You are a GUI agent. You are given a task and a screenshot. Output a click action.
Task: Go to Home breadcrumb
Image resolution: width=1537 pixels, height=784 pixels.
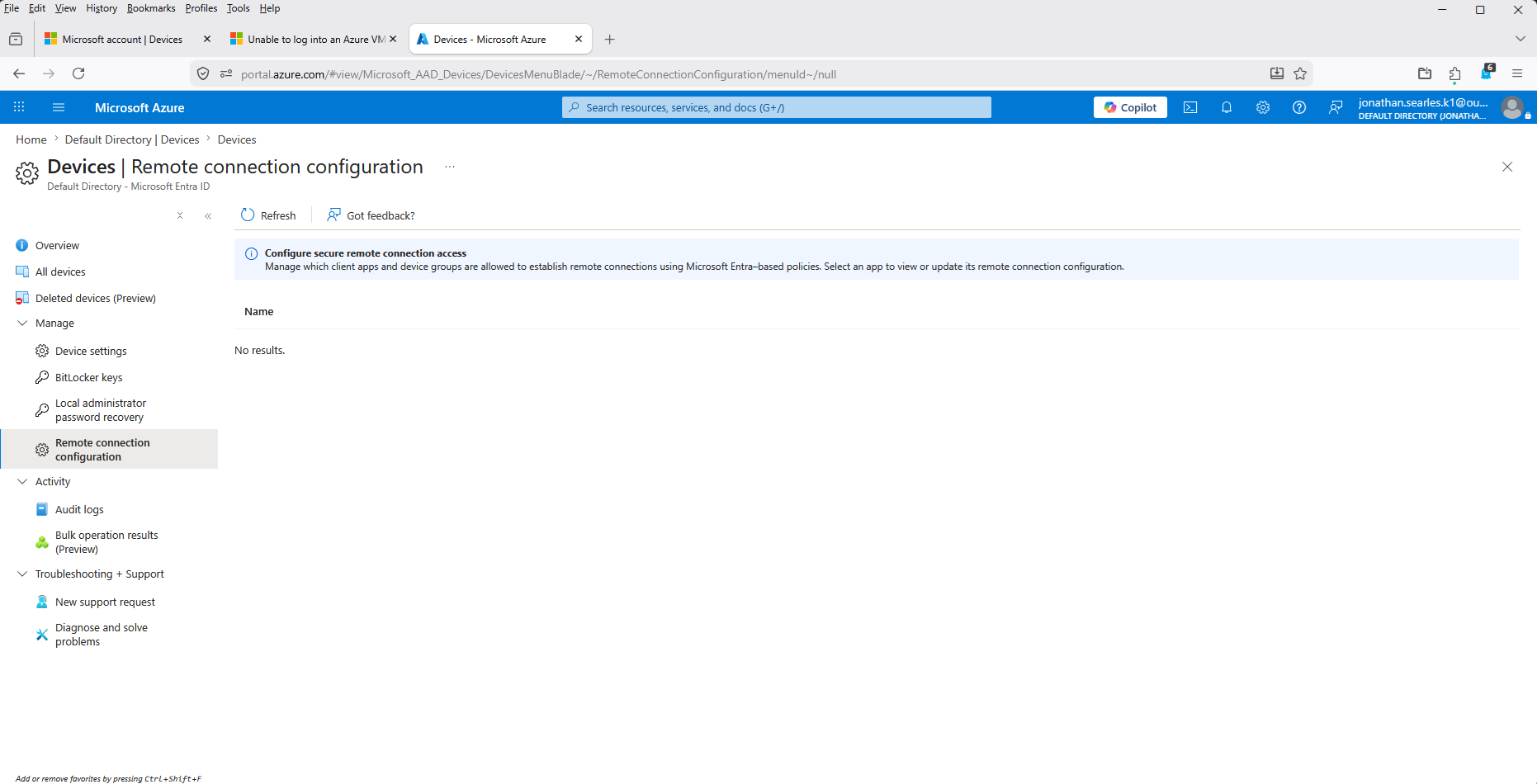point(31,139)
